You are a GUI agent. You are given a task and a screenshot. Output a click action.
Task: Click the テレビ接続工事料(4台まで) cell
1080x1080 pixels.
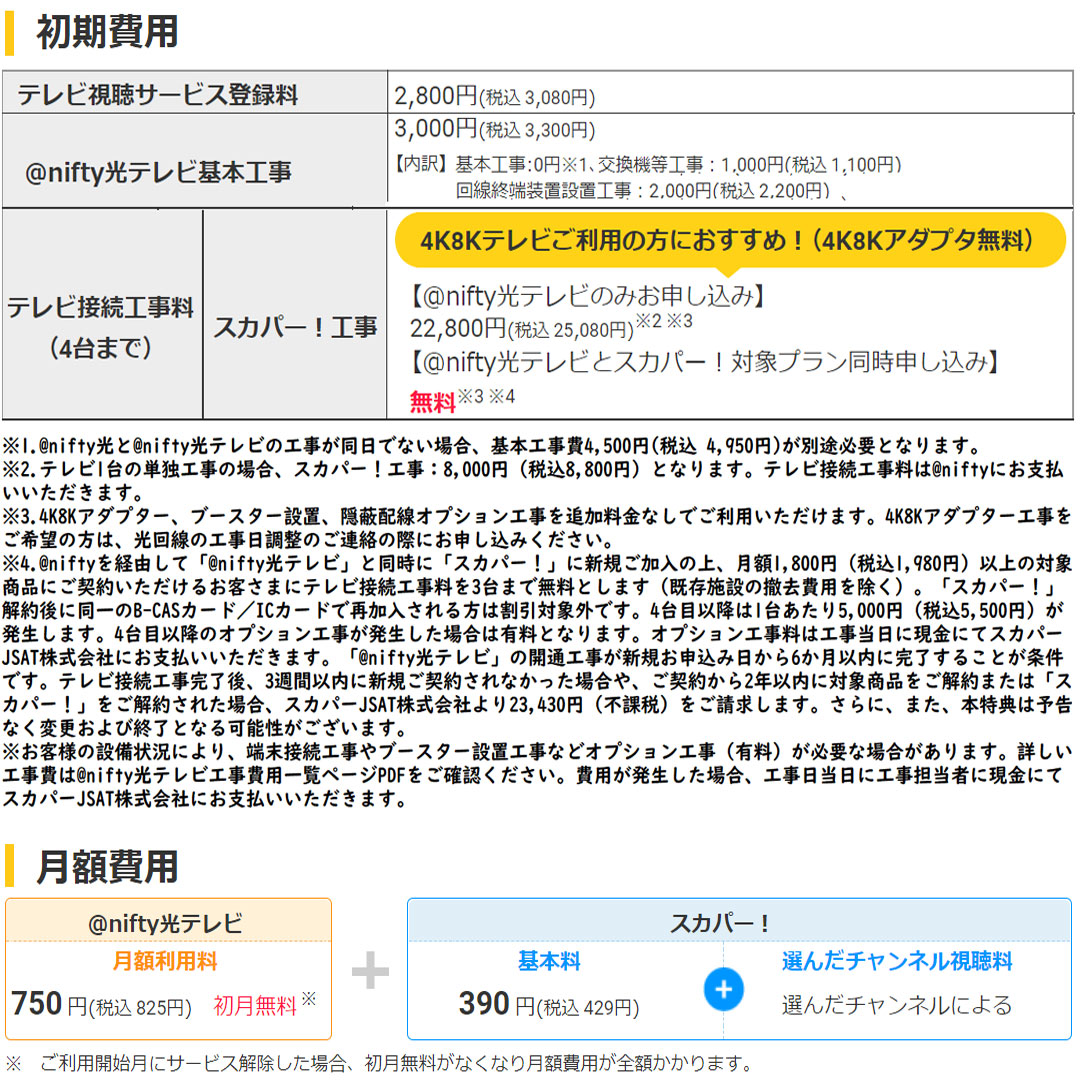pyautogui.click(x=103, y=314)
